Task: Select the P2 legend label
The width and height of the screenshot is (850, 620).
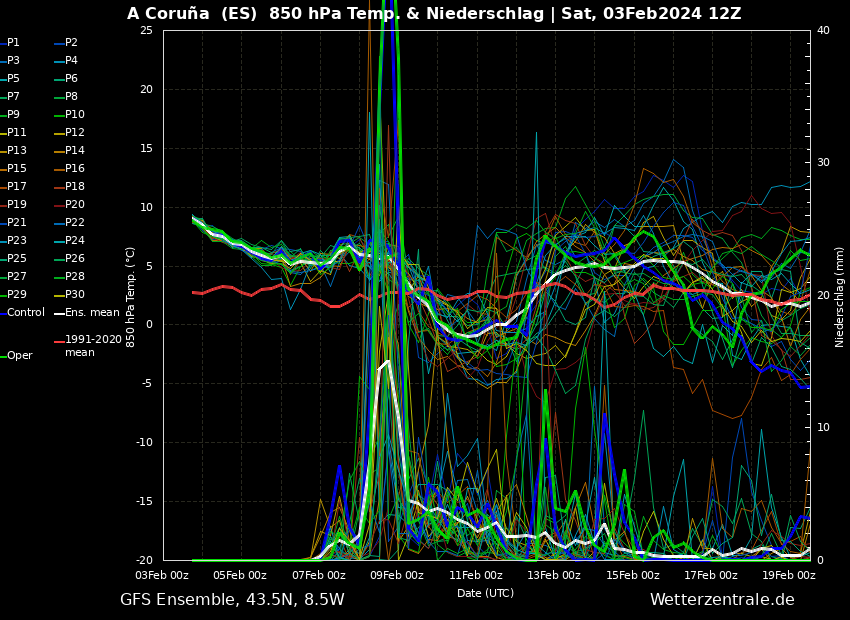Action: point(72,42)
